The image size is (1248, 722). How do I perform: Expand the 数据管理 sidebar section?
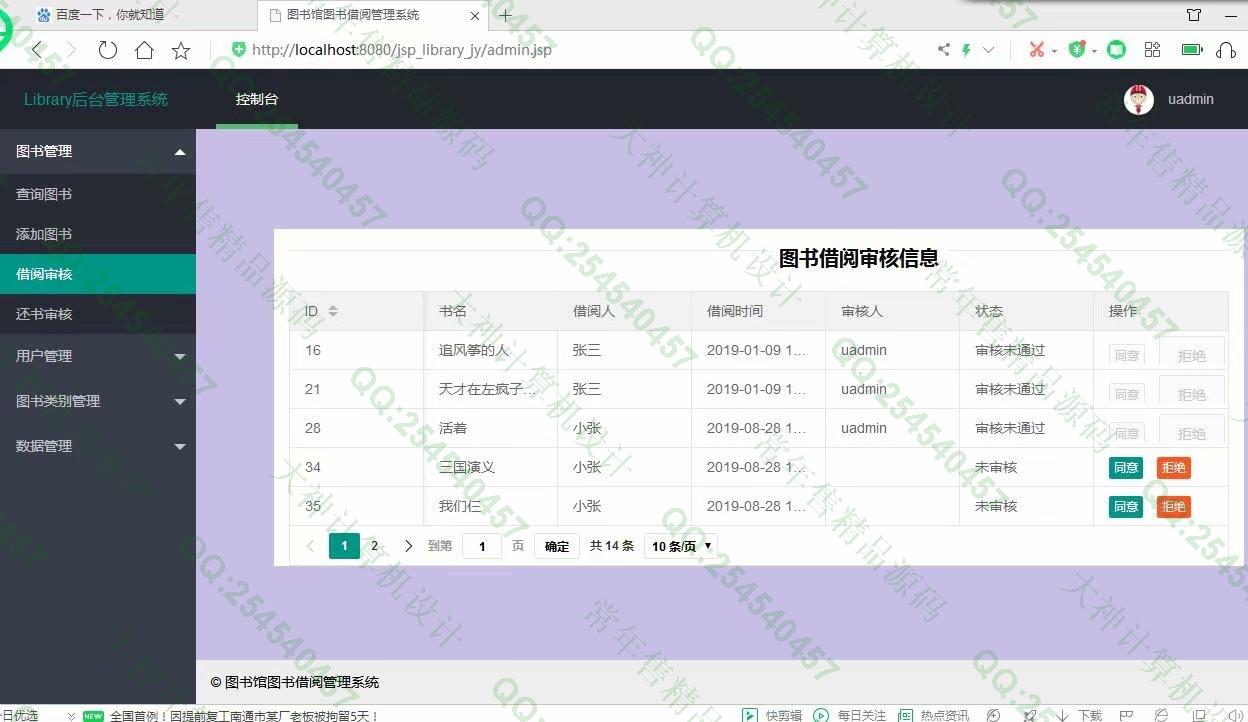(x=98, y=446)
